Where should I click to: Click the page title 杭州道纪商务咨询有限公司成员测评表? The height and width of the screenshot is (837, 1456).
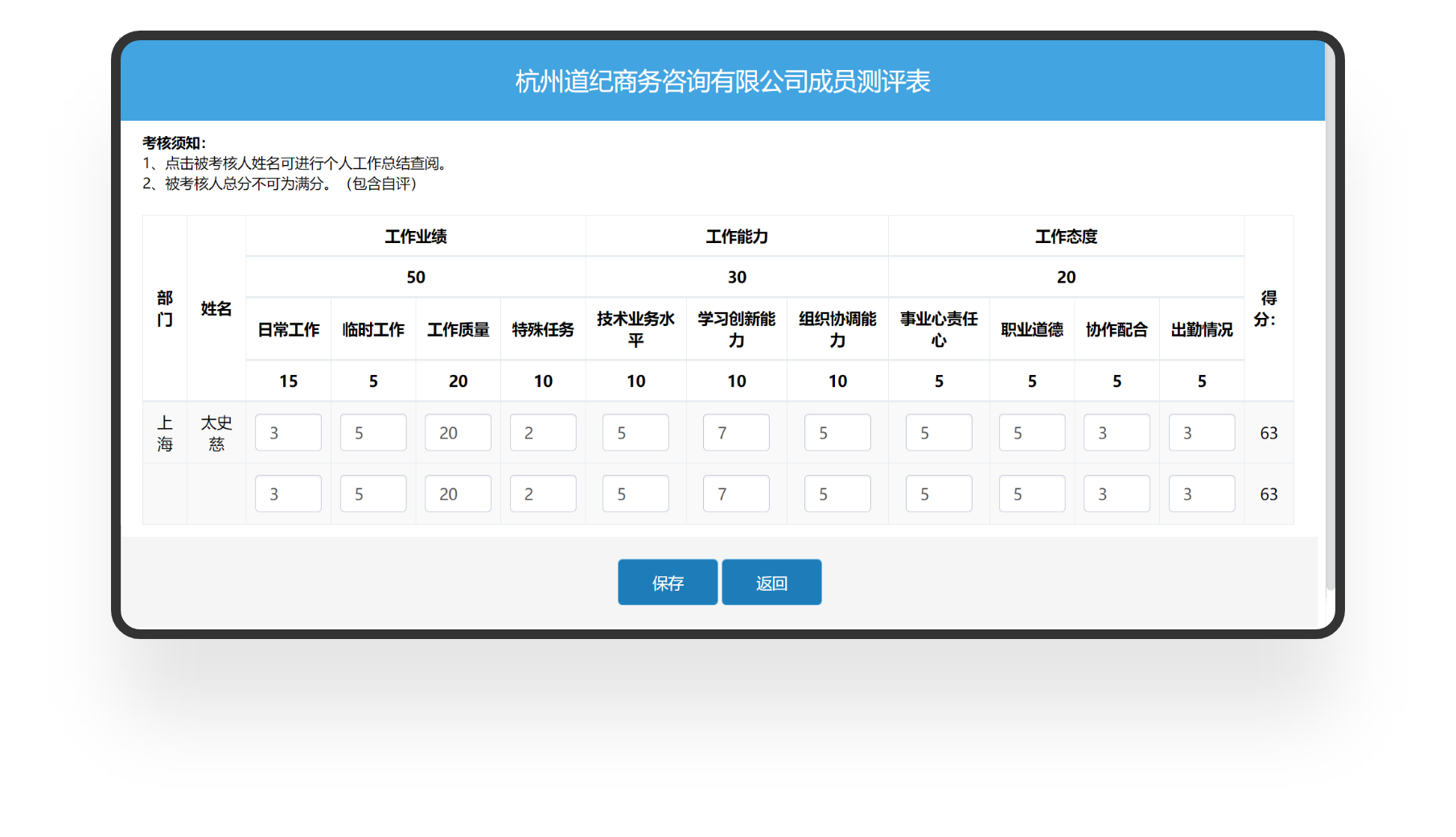coord(722,81)
